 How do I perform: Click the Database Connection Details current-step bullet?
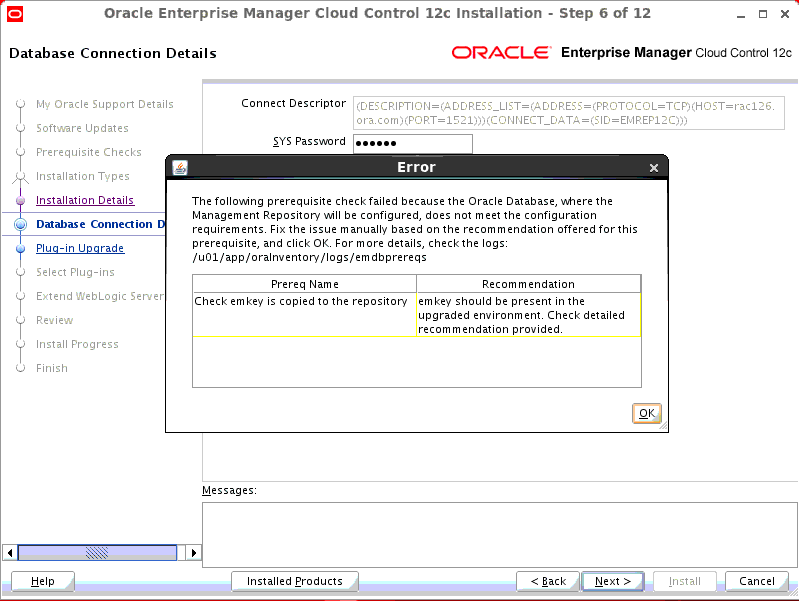[20, 224]
